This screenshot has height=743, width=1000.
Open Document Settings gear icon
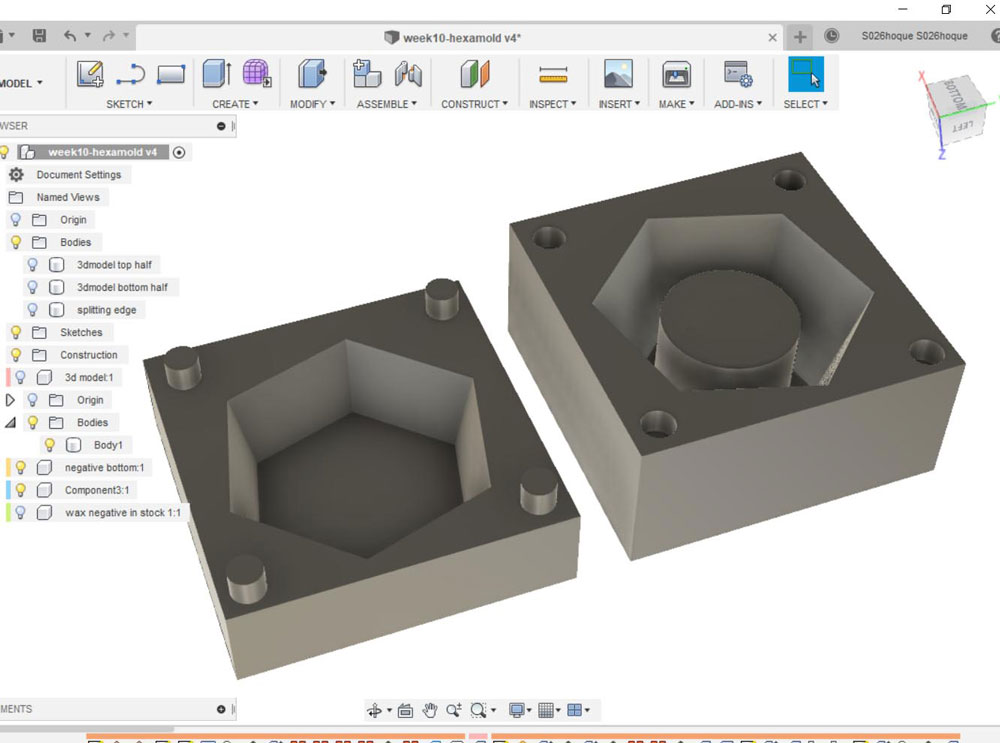tap(17, 175)
